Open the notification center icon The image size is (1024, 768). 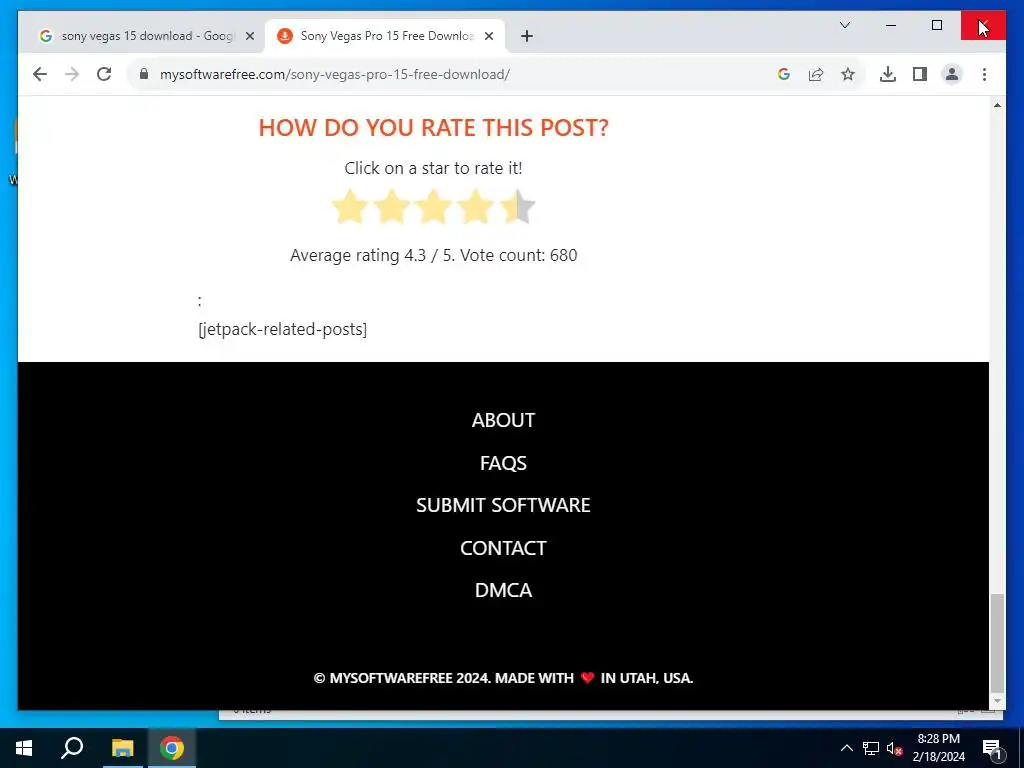point(991,748)
